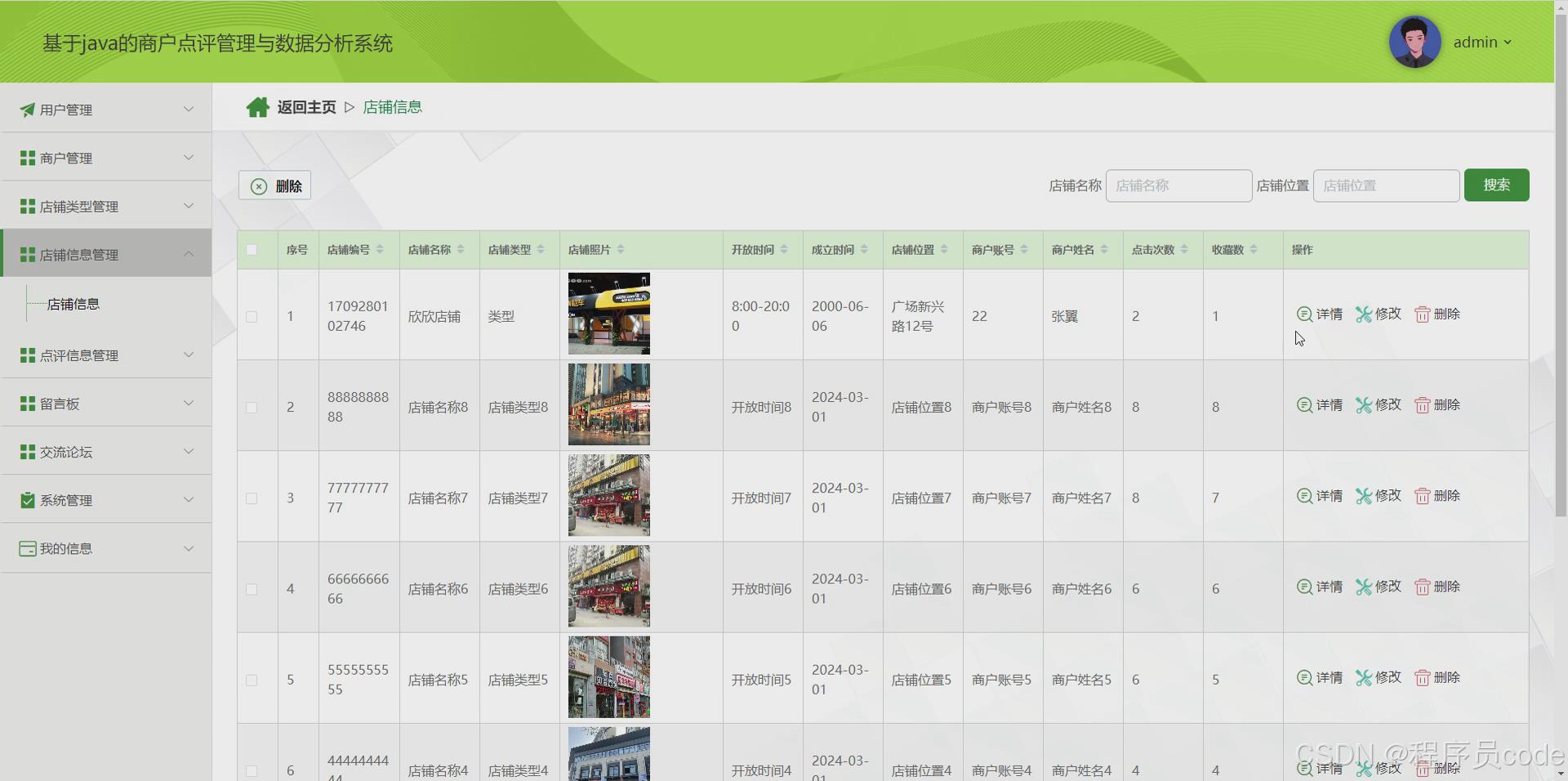The height and width of the screenshot is (781, 1568).
Task: Click the 详情 icon for 欣欣店铺
Action: pyautogui.click(x=1304, y=315)
